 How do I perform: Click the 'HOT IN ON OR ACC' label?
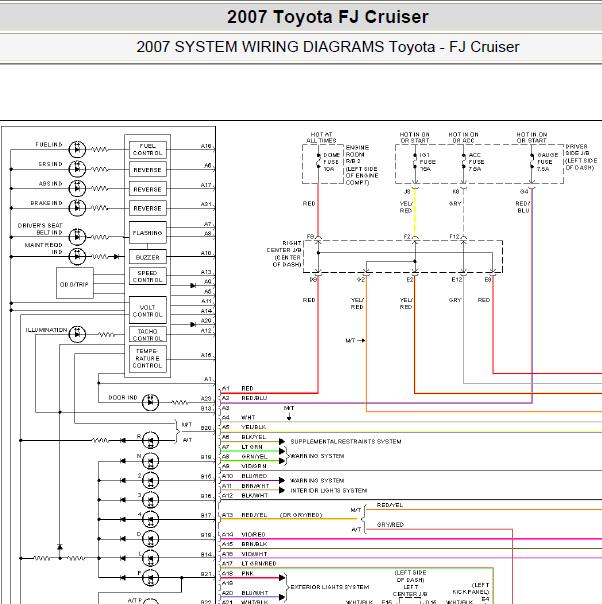(x=463, y=138)
